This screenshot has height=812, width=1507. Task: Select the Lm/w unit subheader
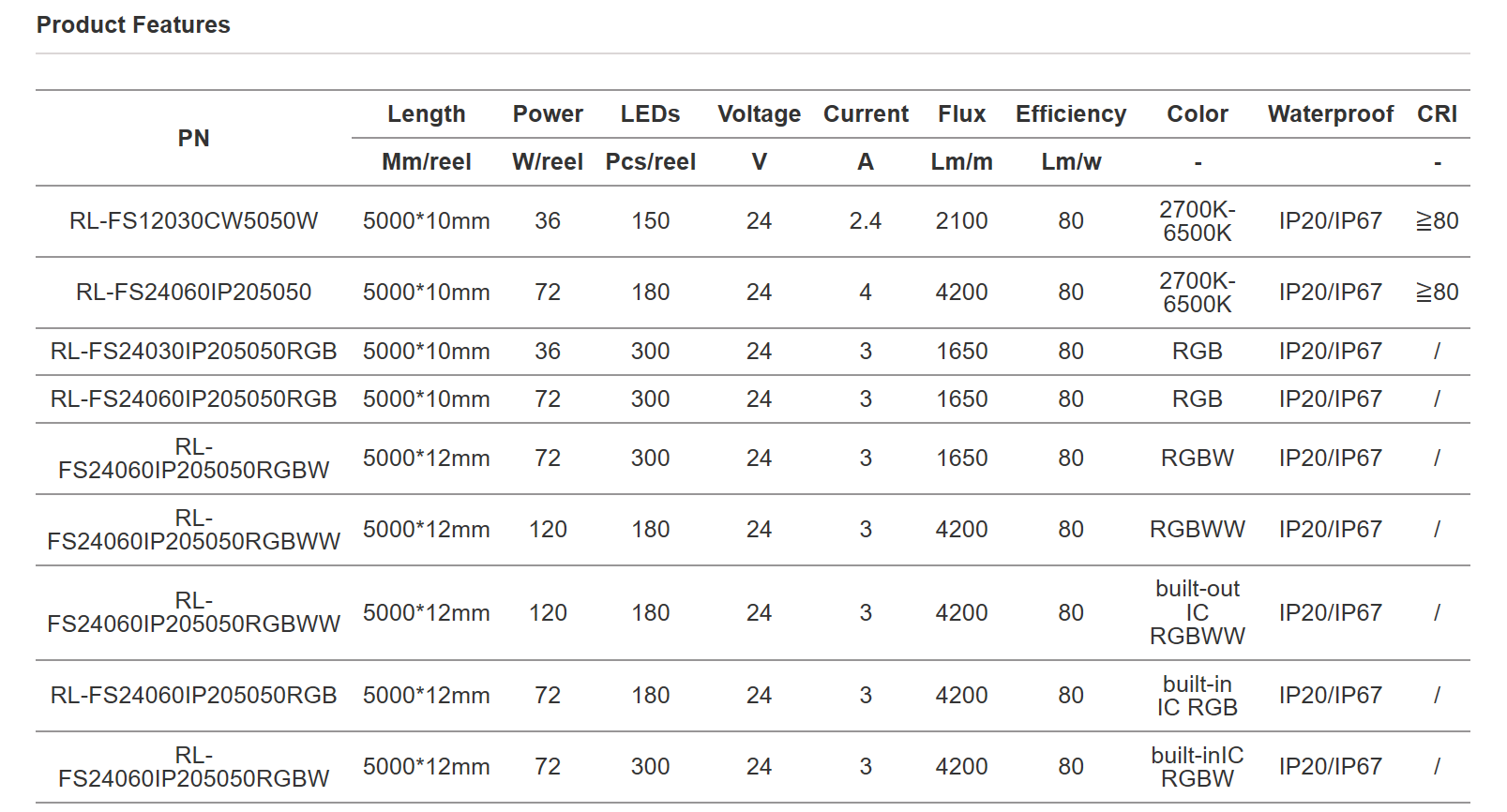point(1071,162)
